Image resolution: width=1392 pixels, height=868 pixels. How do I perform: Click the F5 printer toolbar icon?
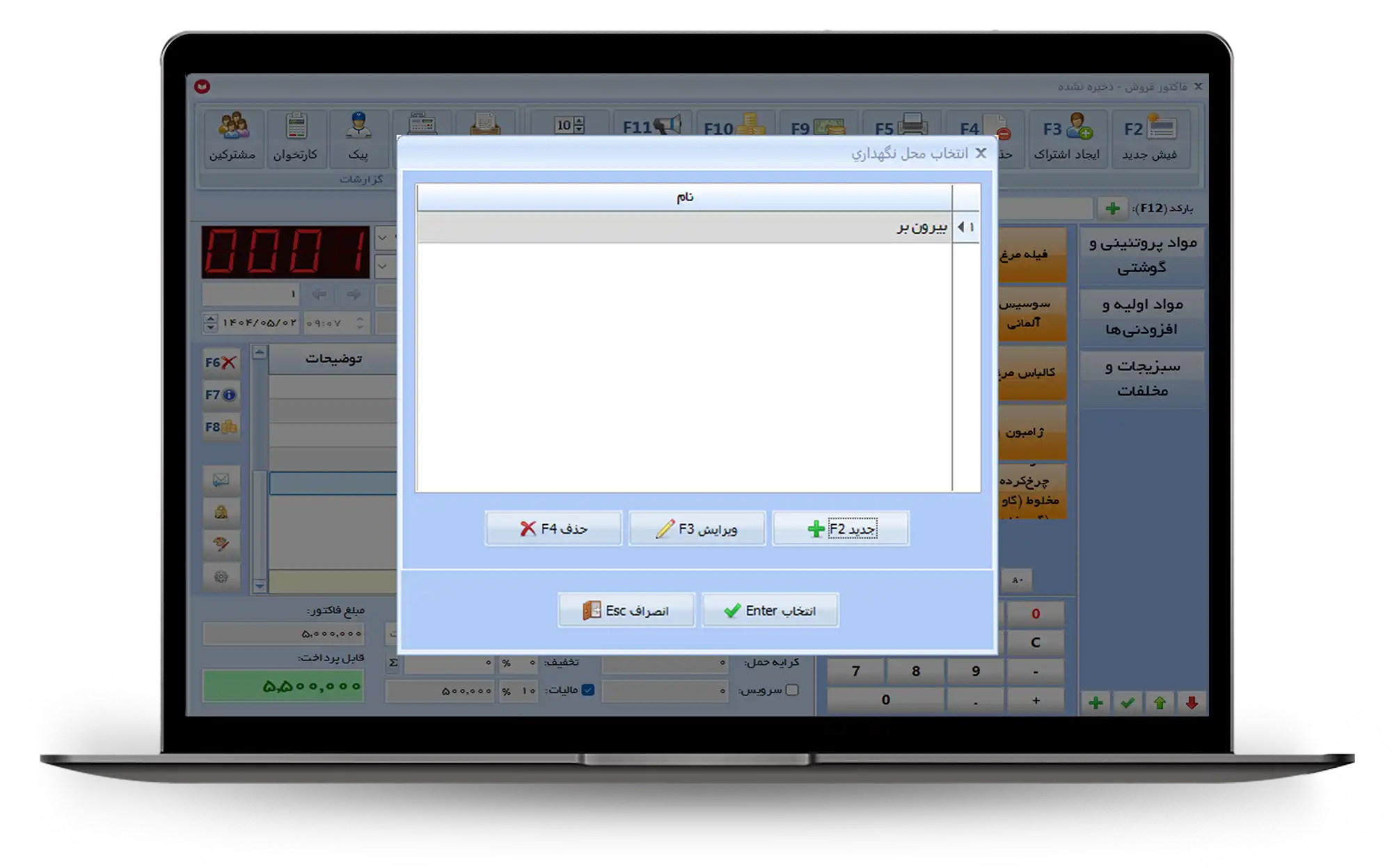(x=901, y=126)
